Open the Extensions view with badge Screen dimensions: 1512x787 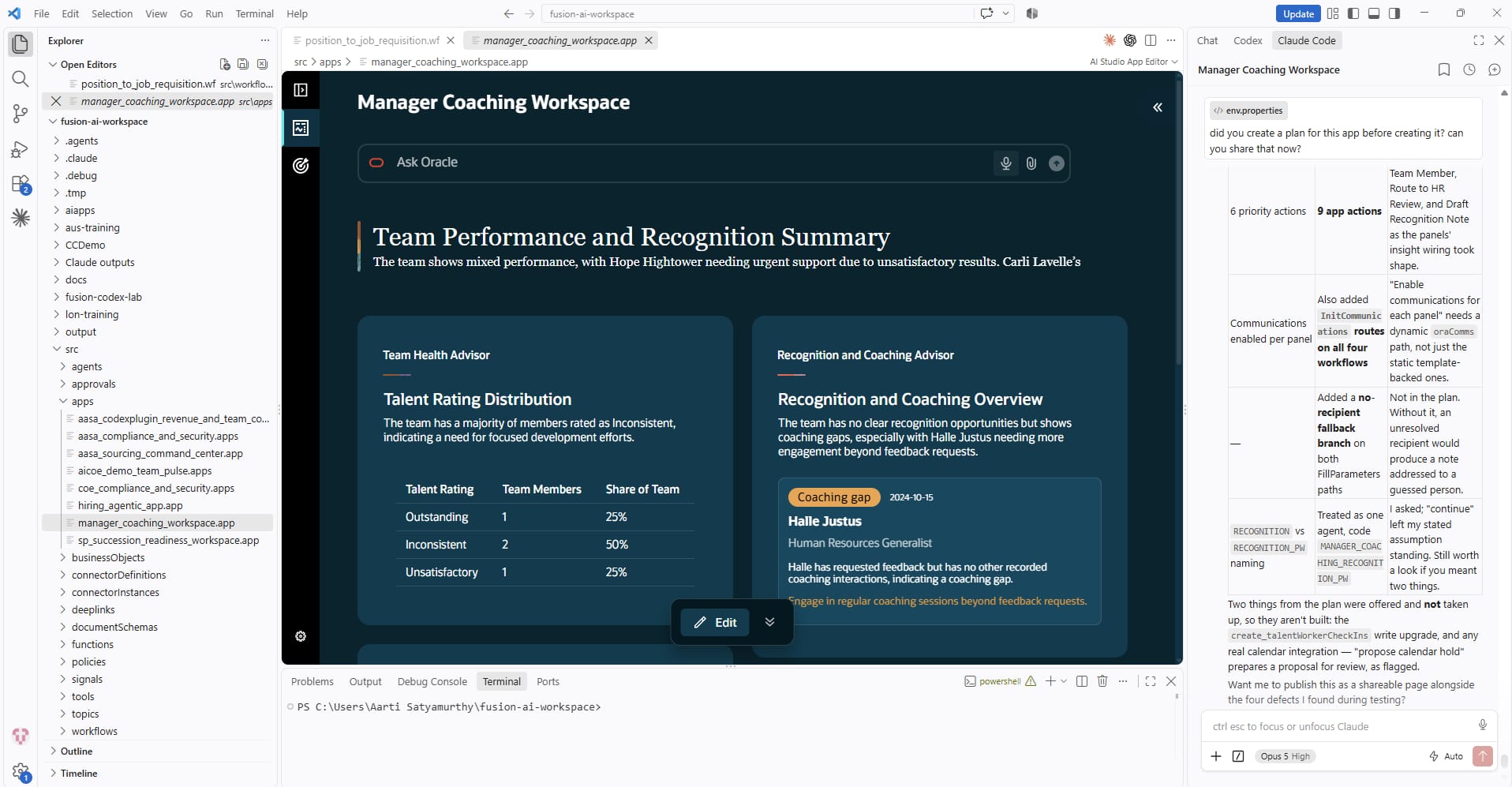pyautogui.click(x=21, y=184)
